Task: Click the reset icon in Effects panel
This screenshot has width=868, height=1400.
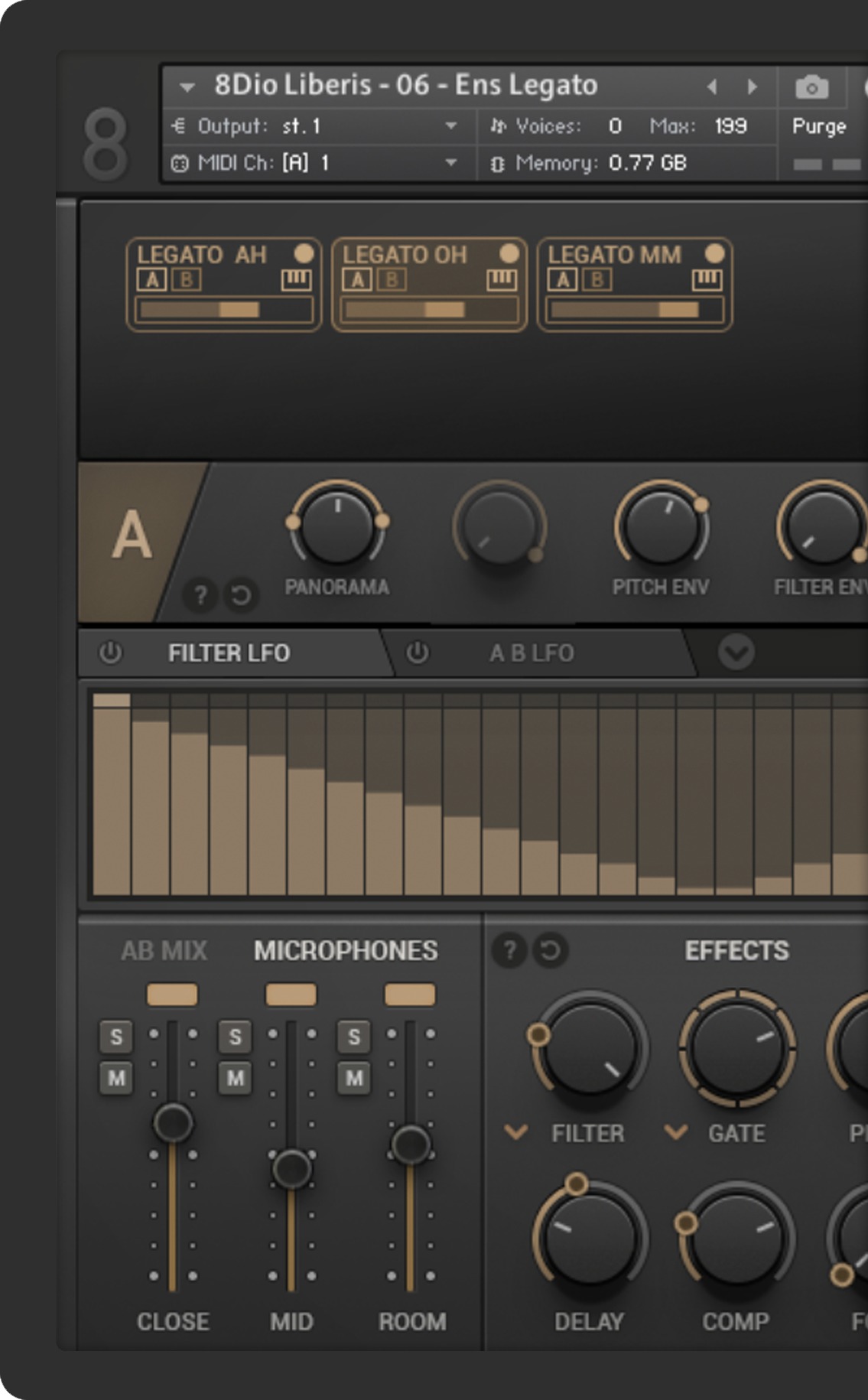Action: 550,951
